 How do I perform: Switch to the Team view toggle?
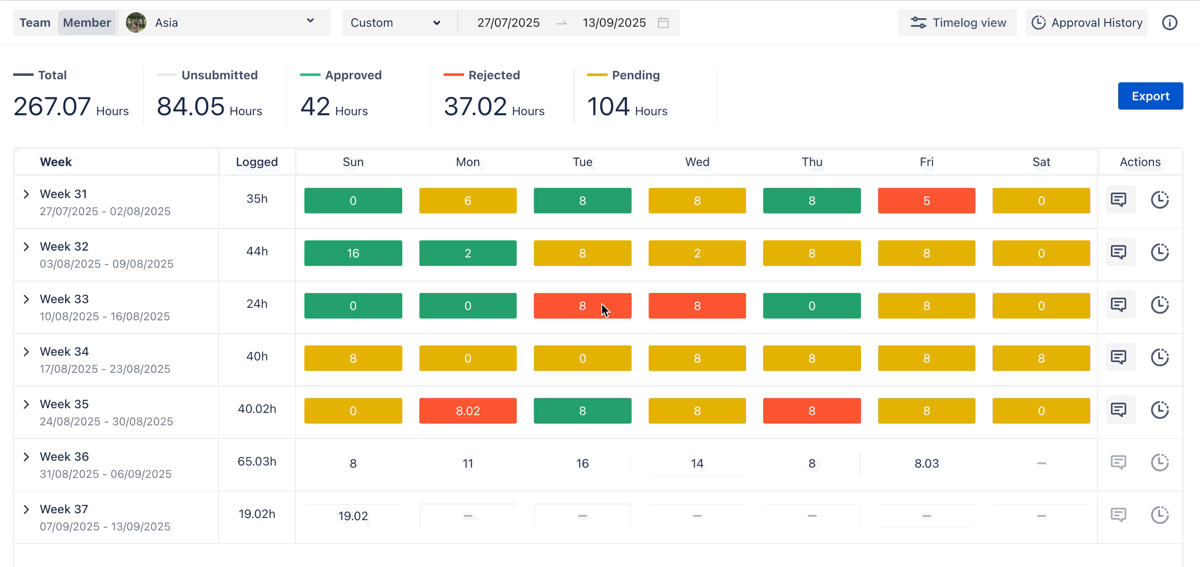pos(35,23)
